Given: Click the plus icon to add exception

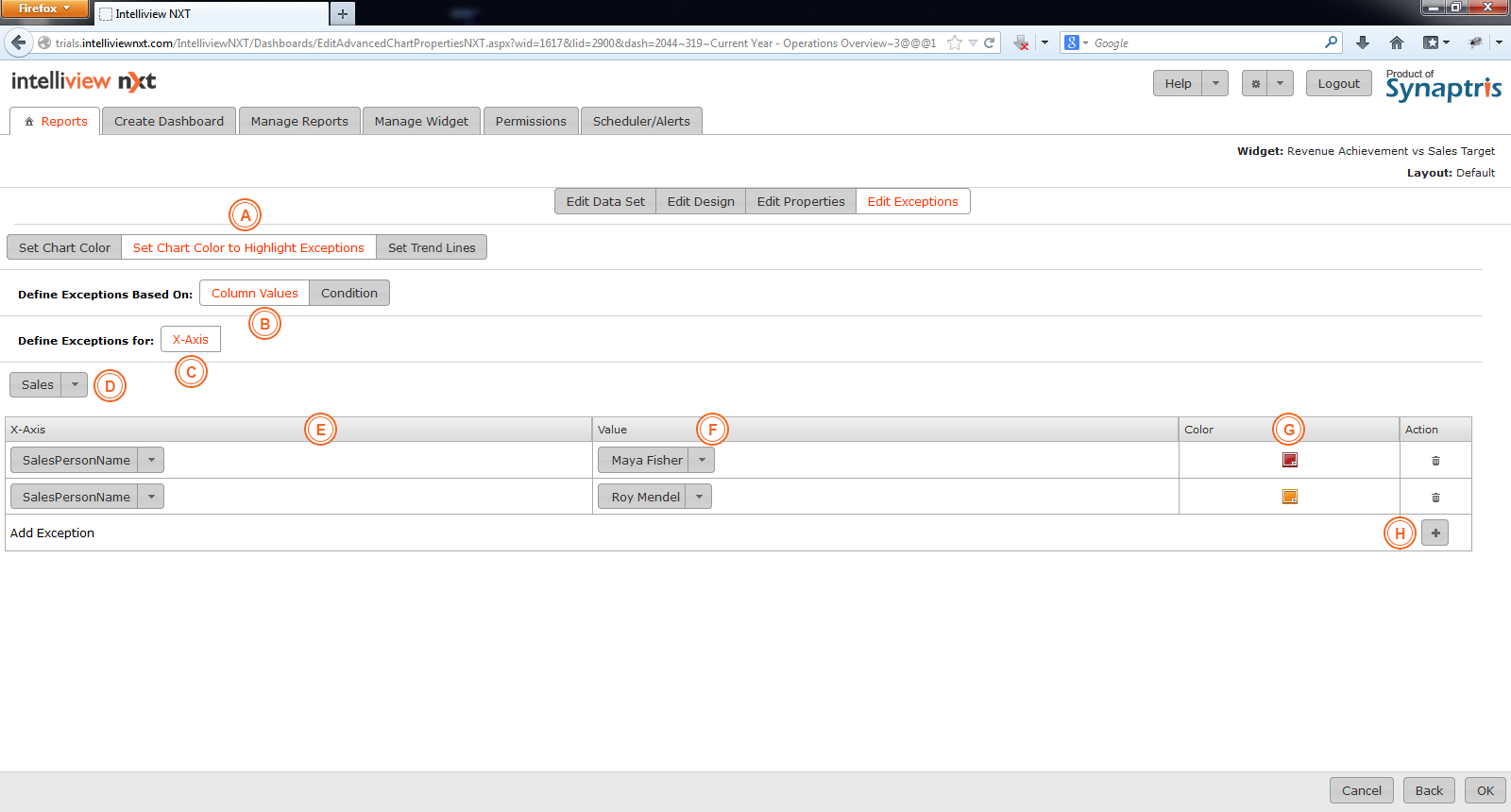Looking at the screenshot, I should tap(1435, 533).
